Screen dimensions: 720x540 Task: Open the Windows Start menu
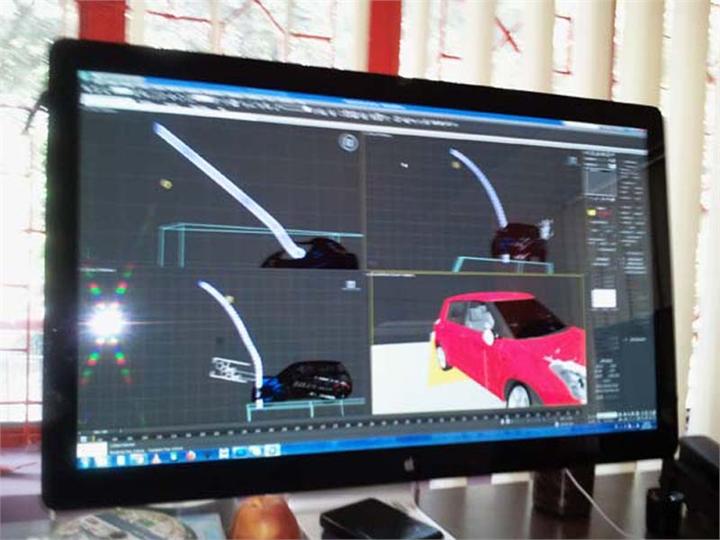click(90, 461)
